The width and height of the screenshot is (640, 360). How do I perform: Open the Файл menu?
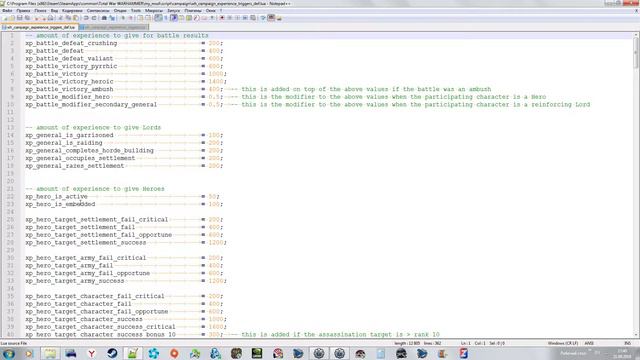coord(7,11)
